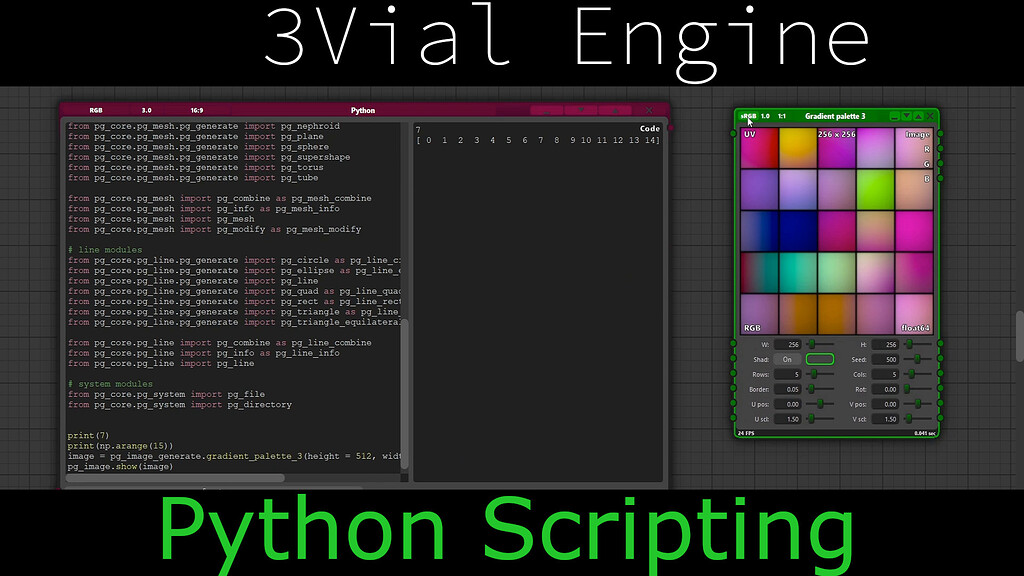
Task: Click the 24 FPS status indicator
Action: [744, 432]
